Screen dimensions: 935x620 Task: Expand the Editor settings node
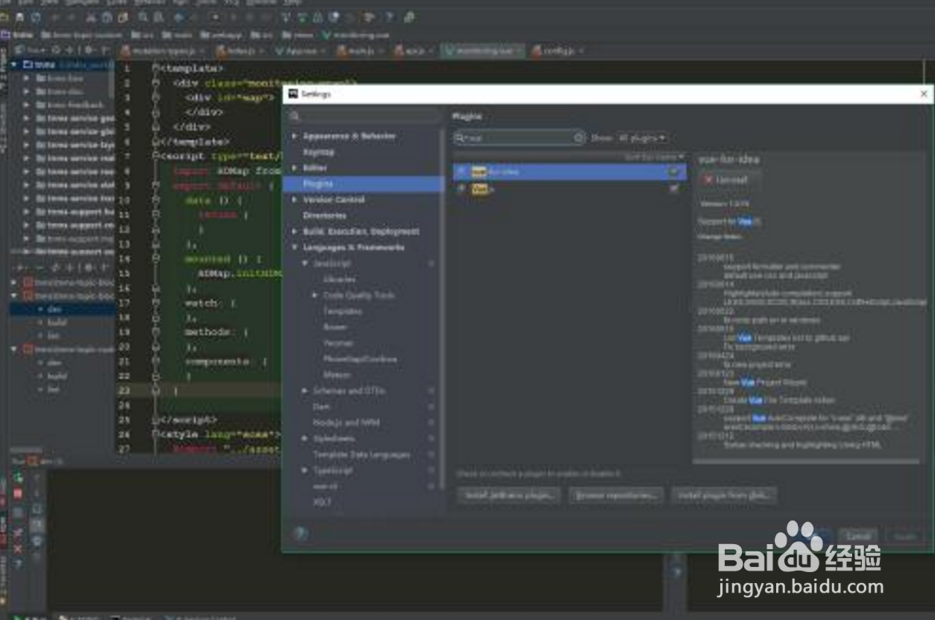pos(295,168)
